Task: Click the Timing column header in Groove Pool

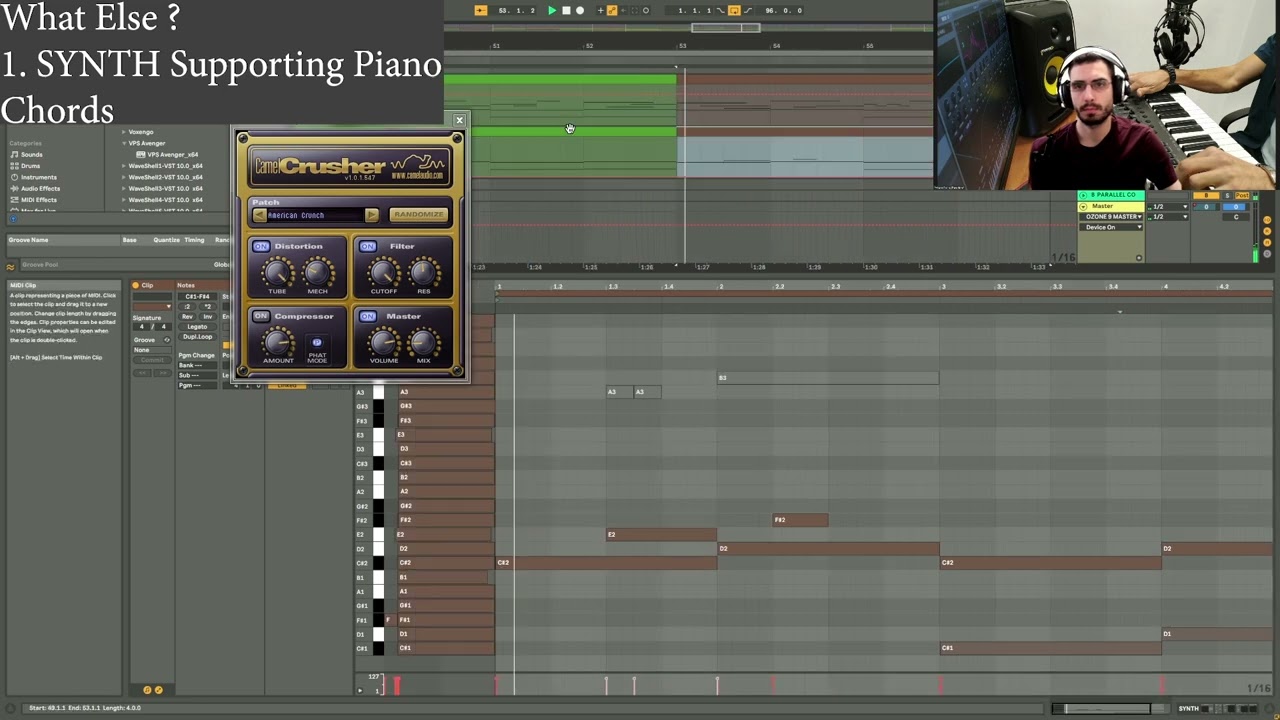Action: pos(194,240)
